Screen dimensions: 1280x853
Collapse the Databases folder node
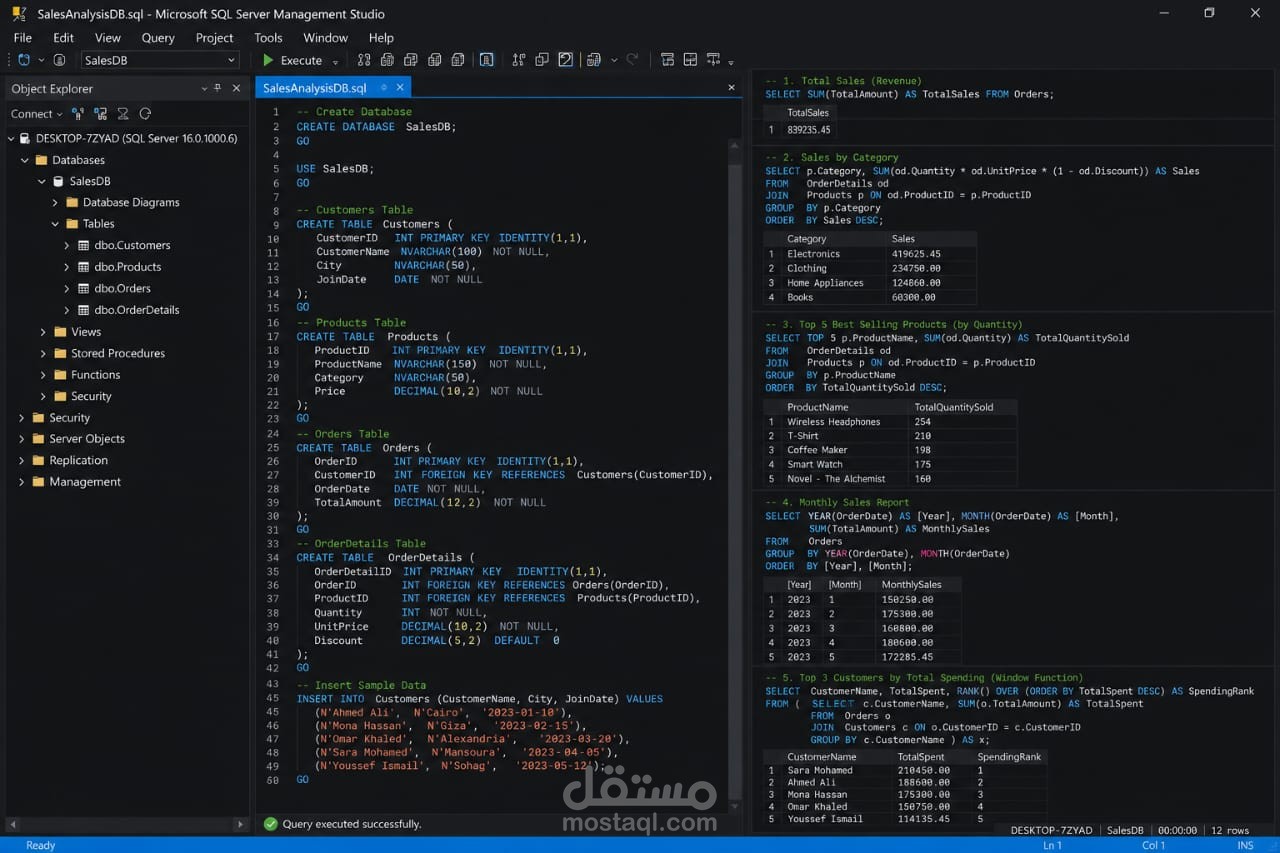tap(24, 160)
